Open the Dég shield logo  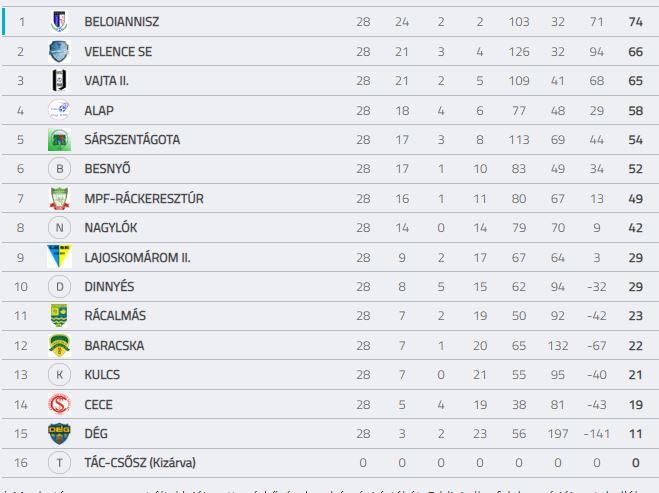click(x=59, y=433)
